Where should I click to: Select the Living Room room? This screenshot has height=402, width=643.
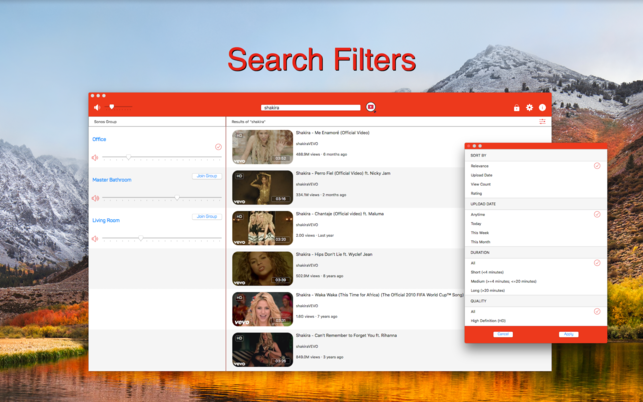pos(106,220)
